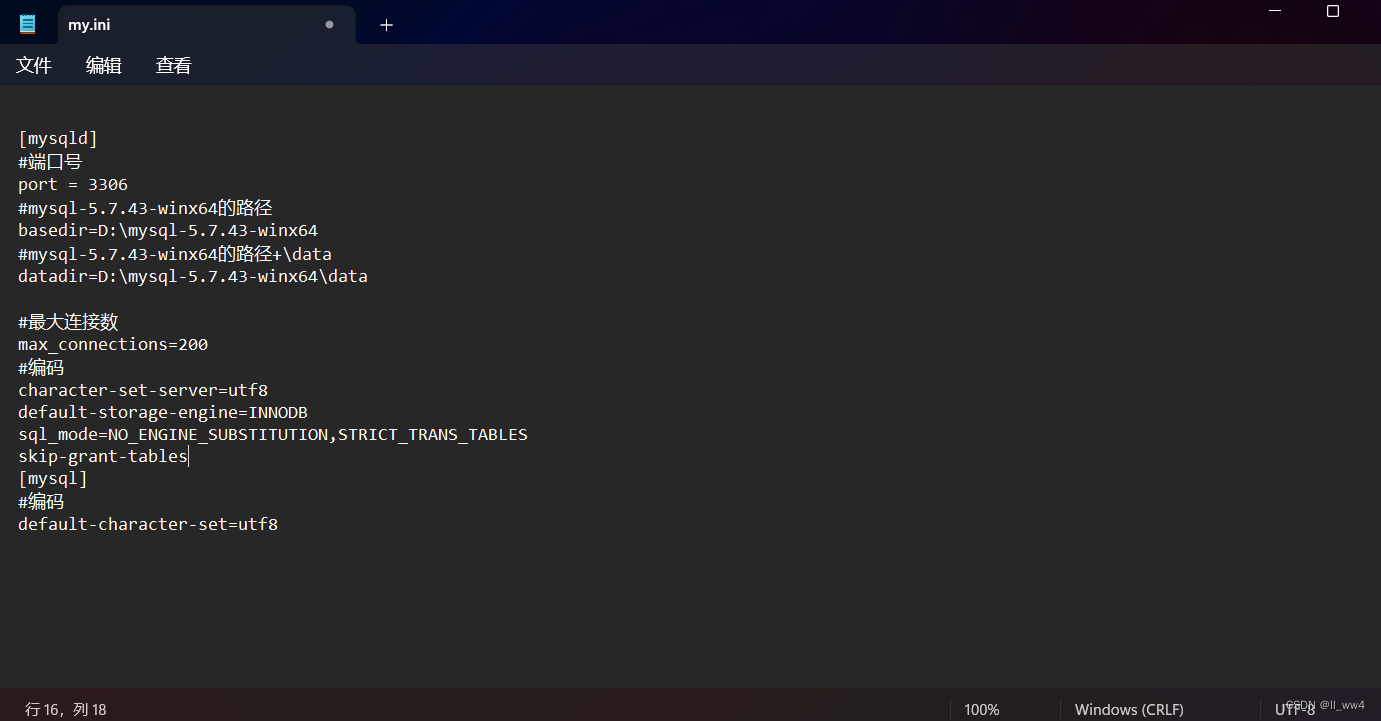
Task: Open the 文件 menu
Action: [x=34, y=65]
